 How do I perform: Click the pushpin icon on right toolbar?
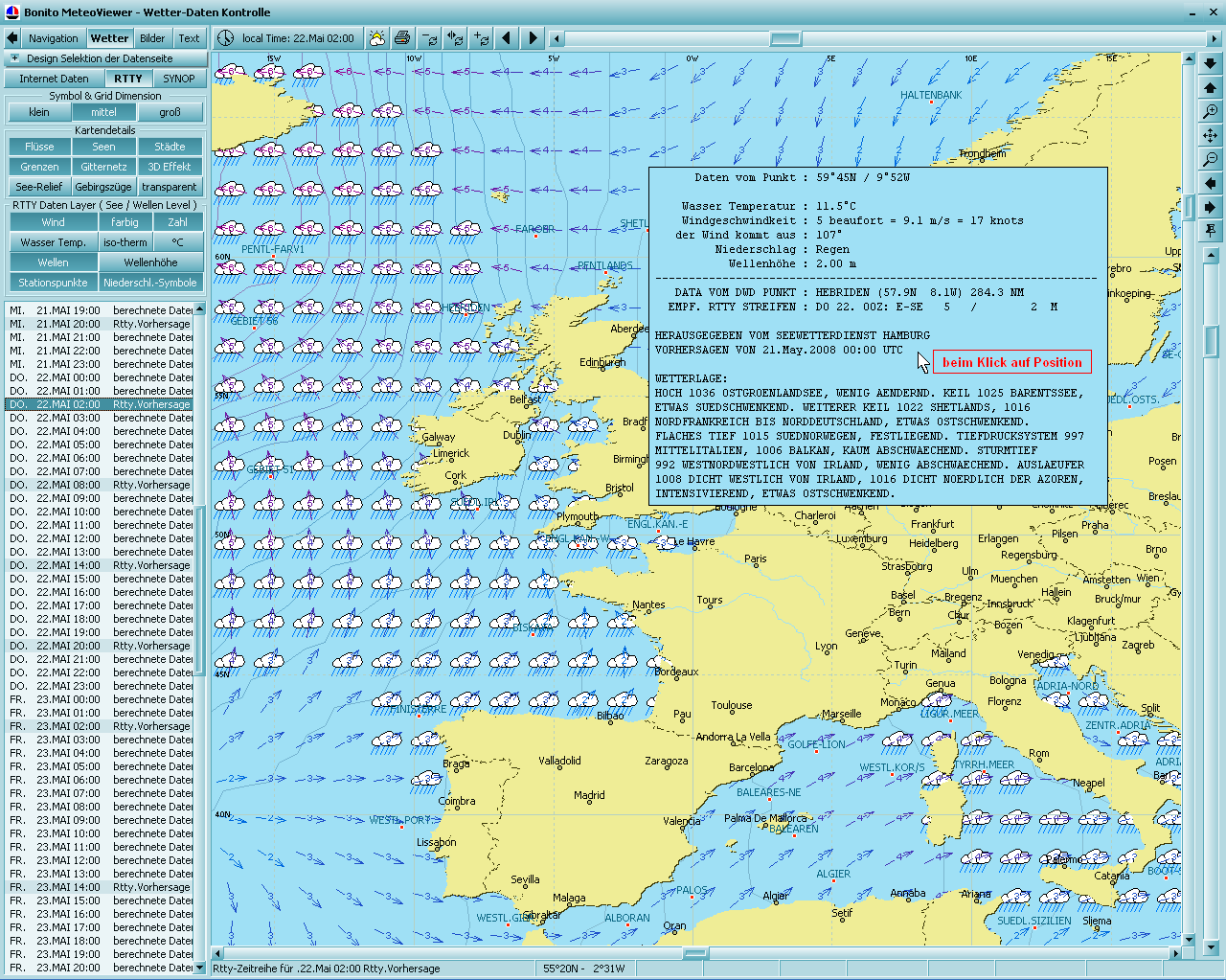(1211, 231)
